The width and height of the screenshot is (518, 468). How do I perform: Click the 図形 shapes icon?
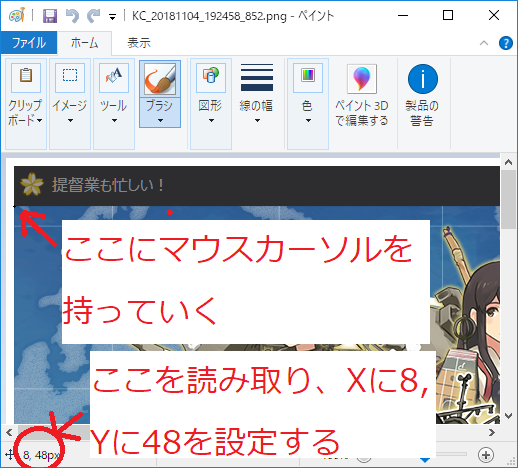pyautogui.click(x=211, y=78)
